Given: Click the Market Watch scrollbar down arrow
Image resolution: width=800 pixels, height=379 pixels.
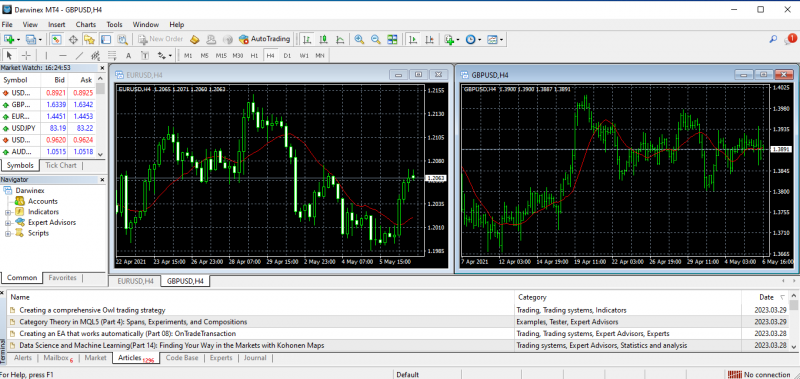Looking at the screenshot, I should [101, 154].
